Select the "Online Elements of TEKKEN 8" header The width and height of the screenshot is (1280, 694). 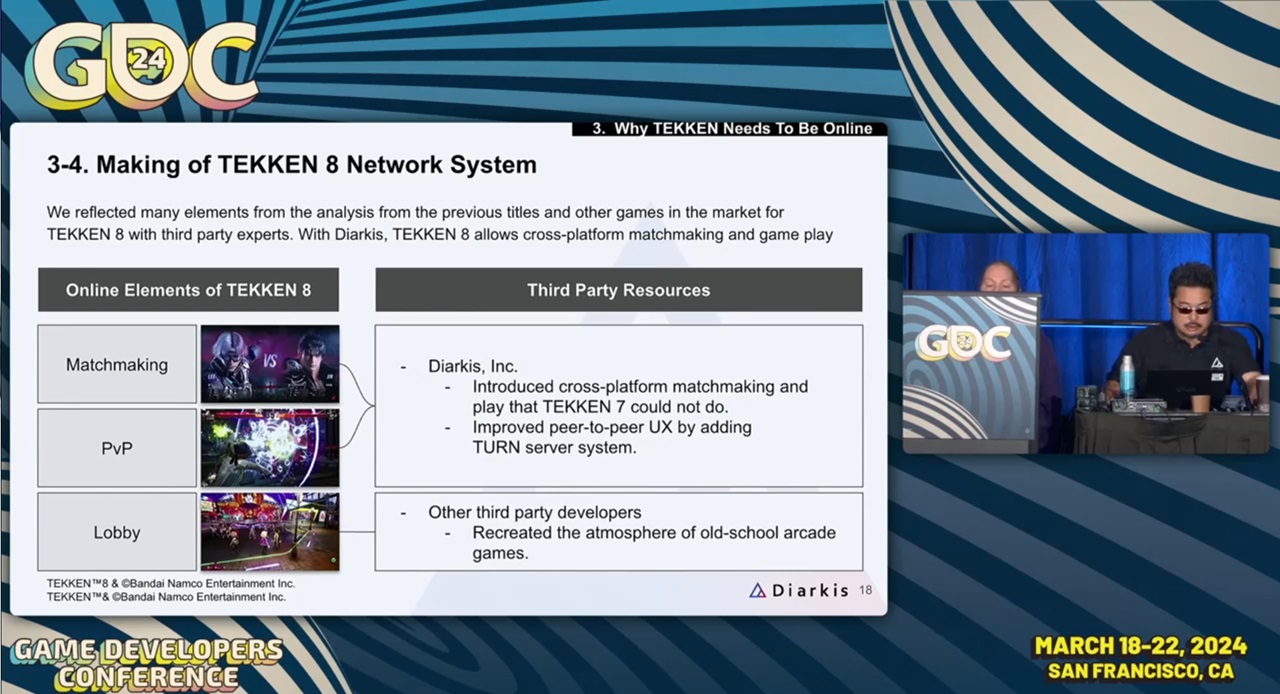pyautogui.click(x=188, y=290)
